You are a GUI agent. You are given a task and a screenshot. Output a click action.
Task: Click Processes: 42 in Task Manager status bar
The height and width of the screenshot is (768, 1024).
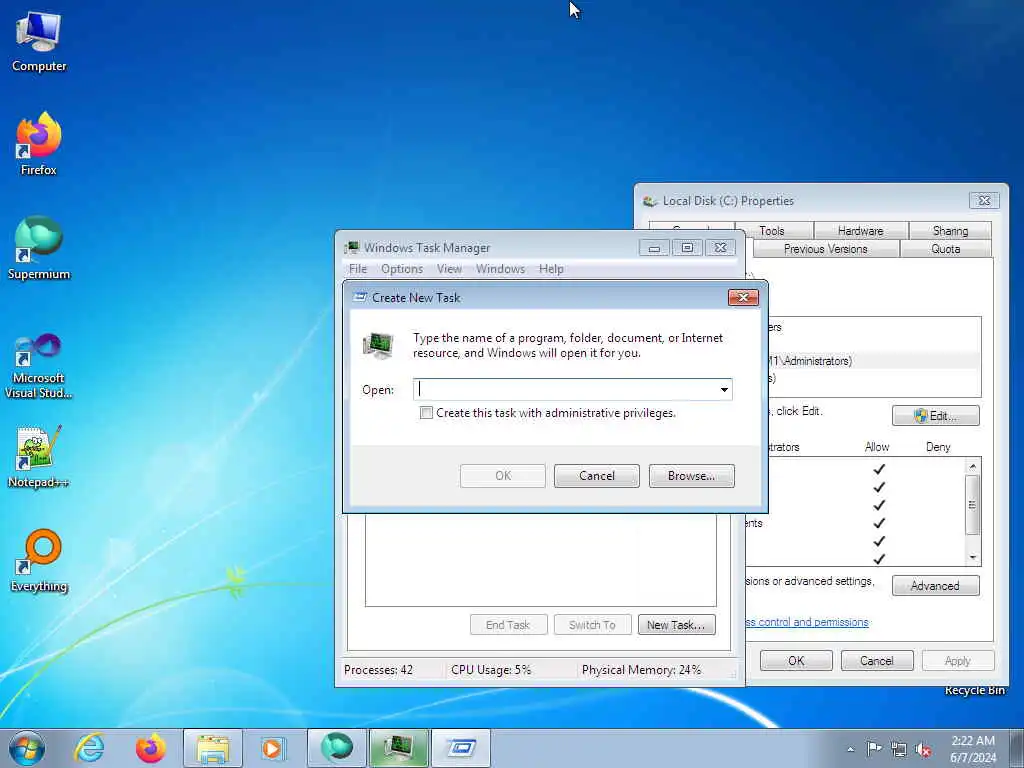379,670
